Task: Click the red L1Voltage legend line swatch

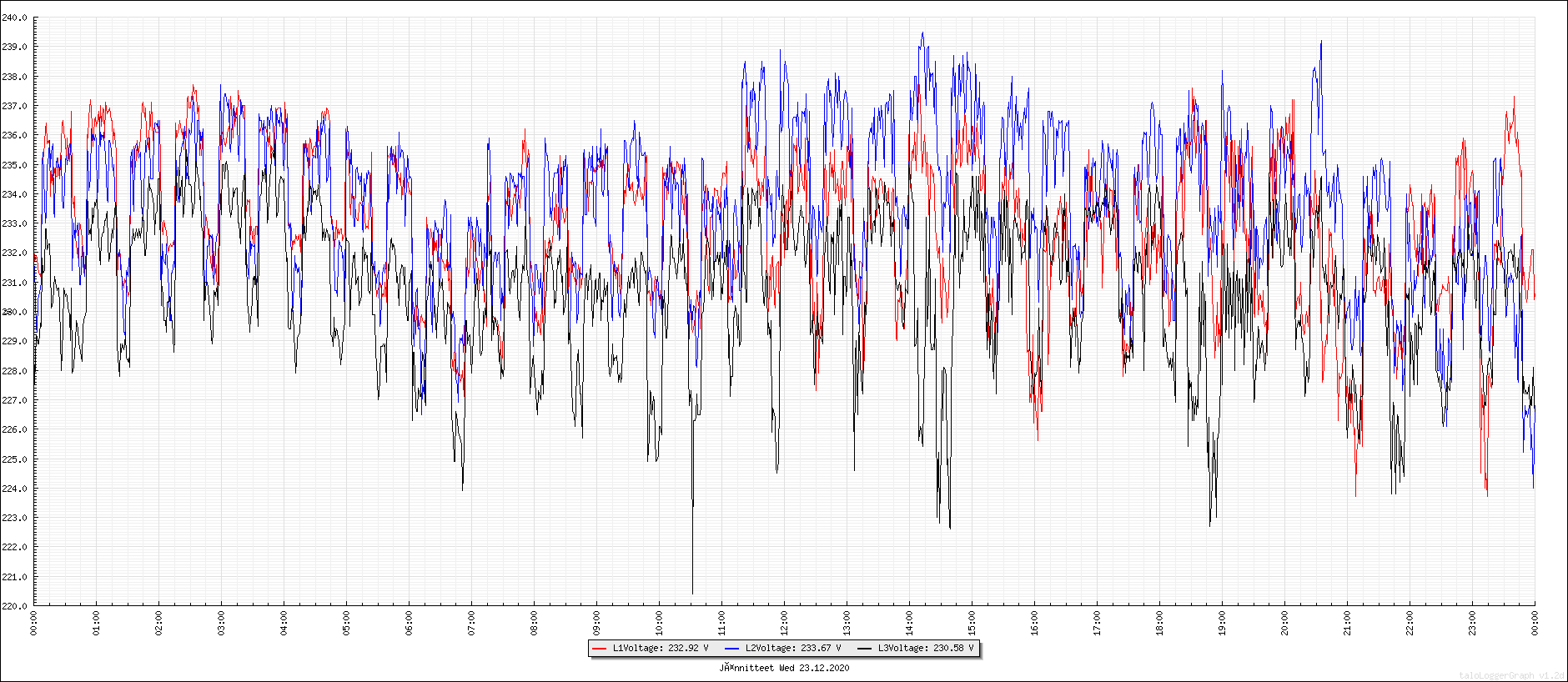Action: tap(599, 649)
